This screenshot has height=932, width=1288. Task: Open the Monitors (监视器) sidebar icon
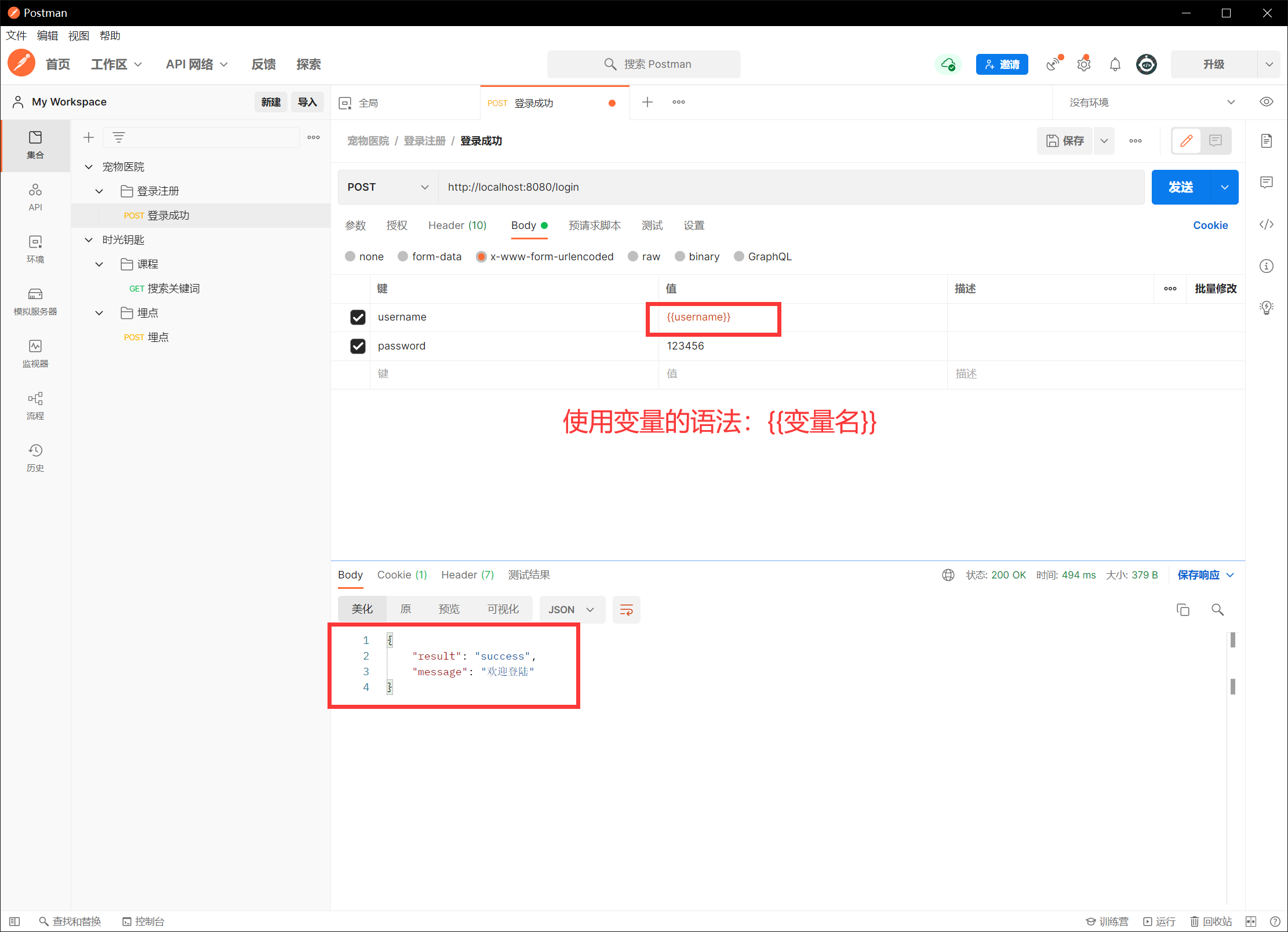click(35, 352)
